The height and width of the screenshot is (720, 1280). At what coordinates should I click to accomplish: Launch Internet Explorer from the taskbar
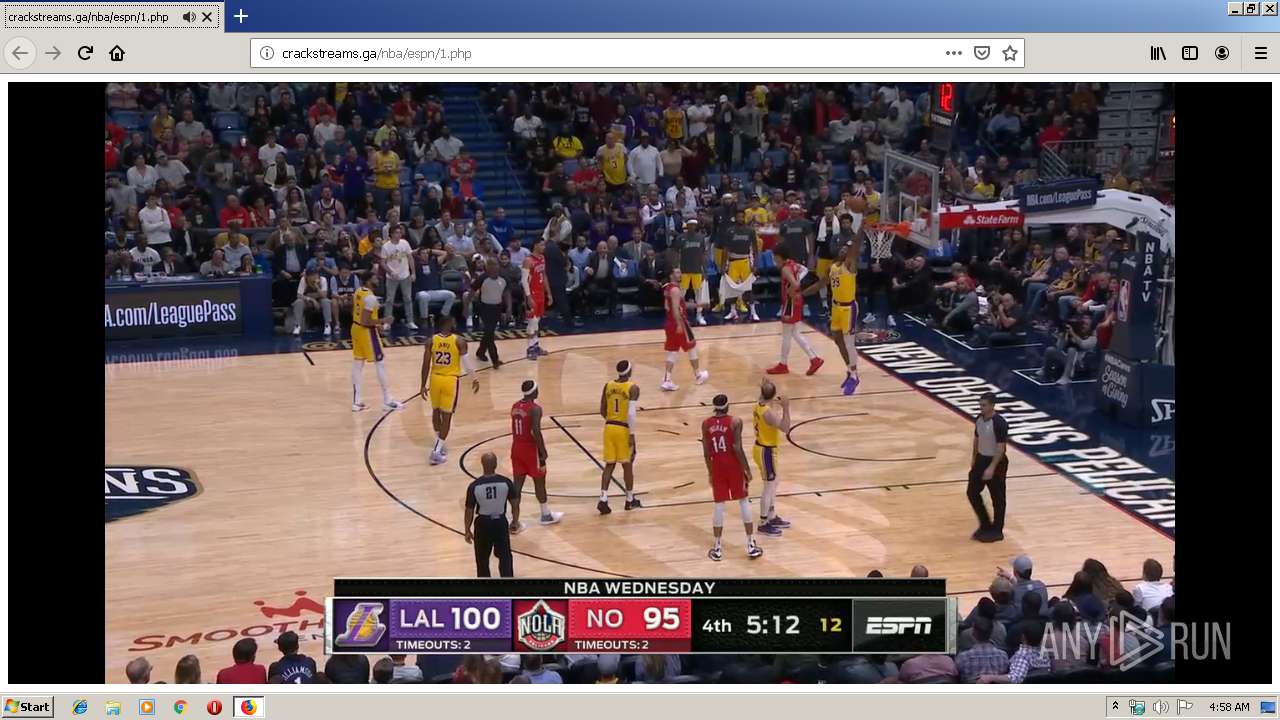click(80, 707)
